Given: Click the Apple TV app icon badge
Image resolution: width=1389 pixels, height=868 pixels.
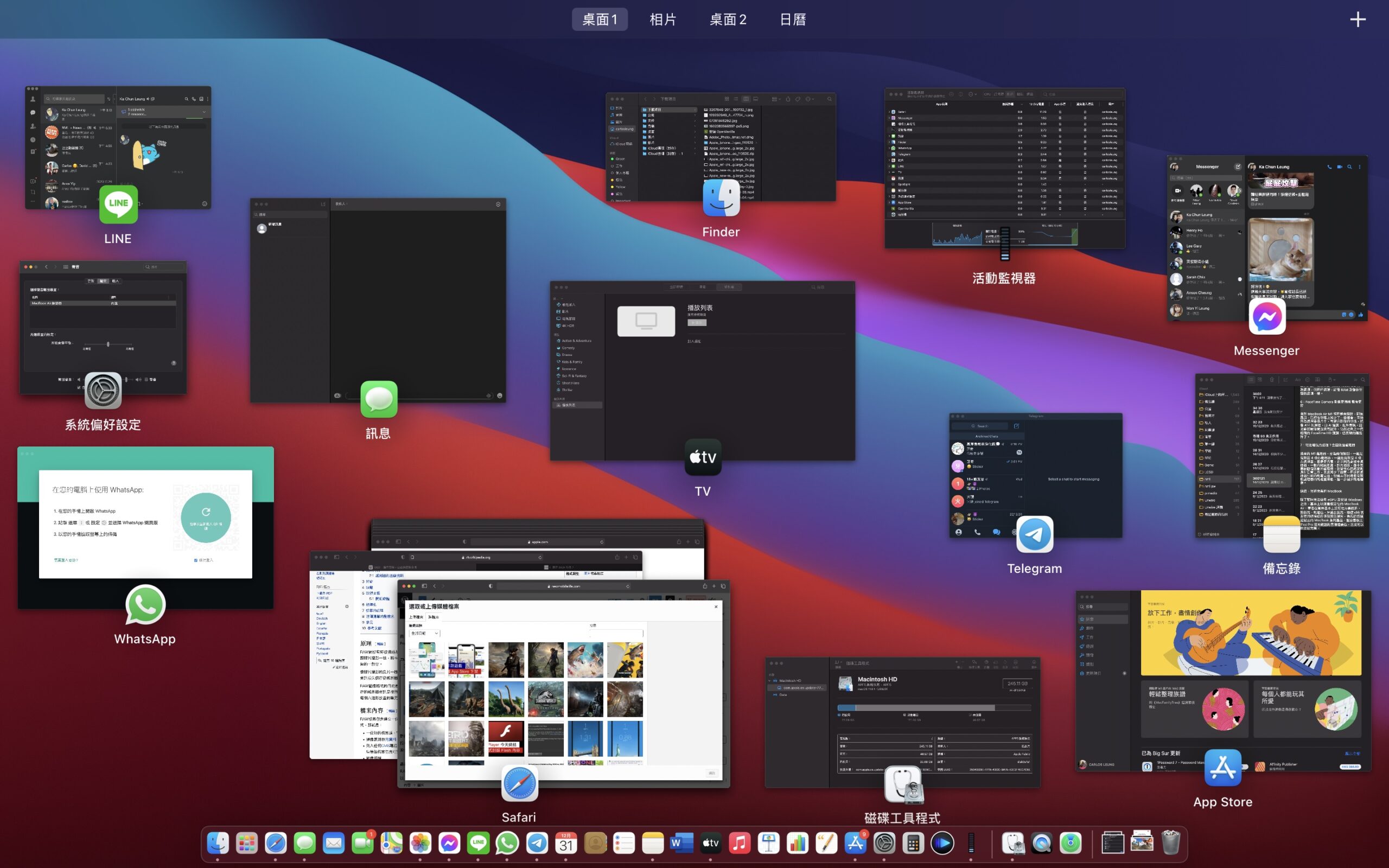Looking at the screenshot, I should coord(703,457).
